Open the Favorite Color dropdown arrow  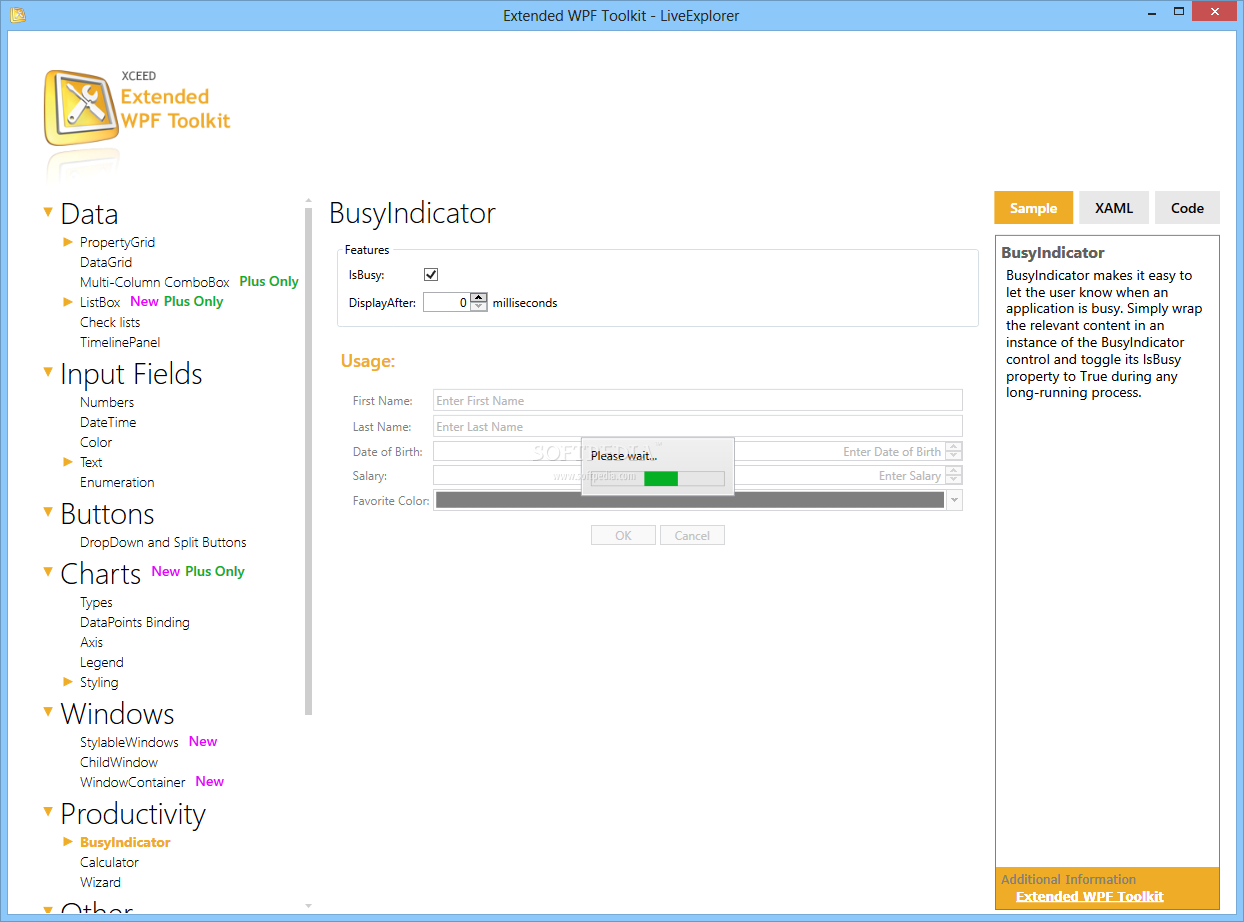click(x=954, y=500)
